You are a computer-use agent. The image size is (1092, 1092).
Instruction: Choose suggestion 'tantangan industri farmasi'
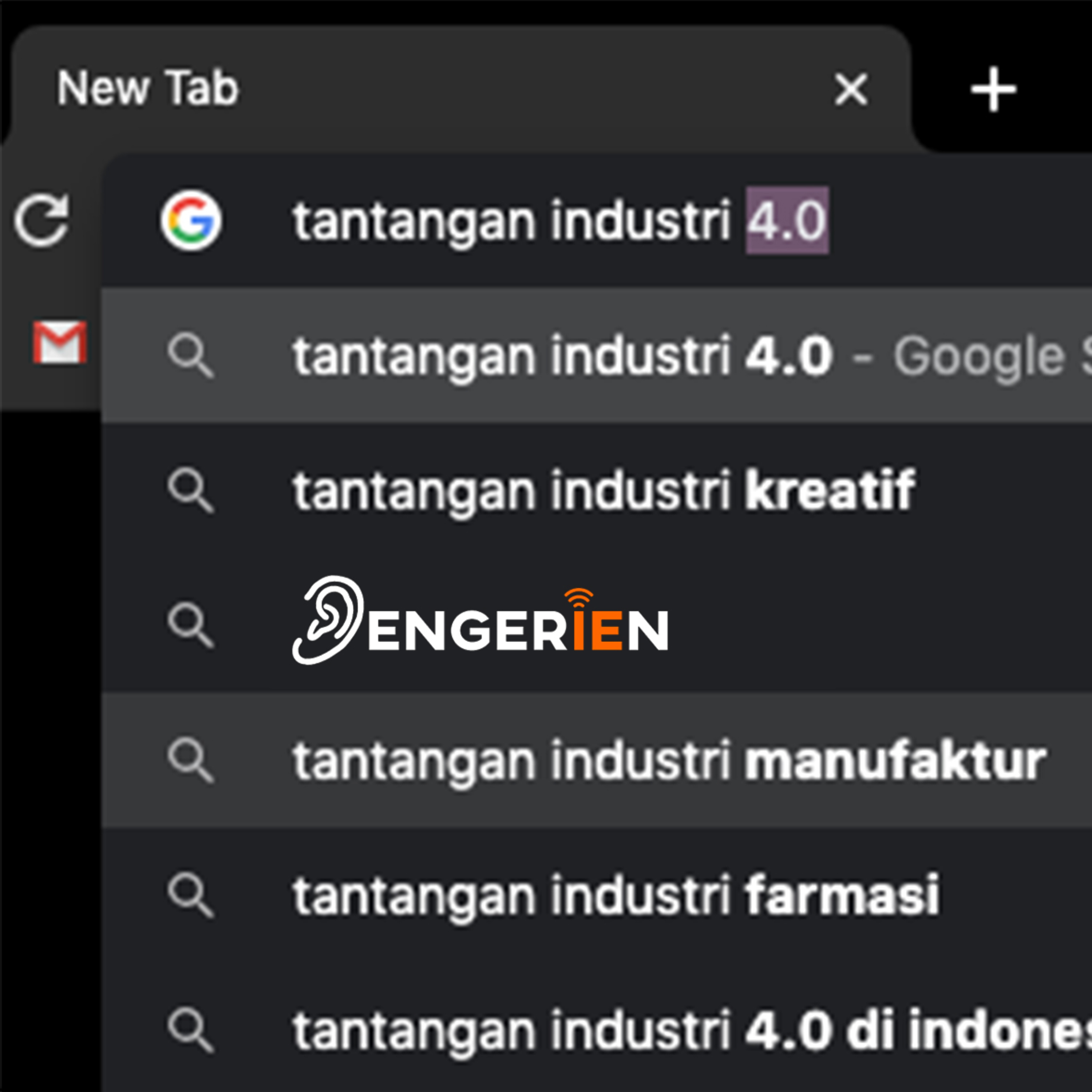pyautogui.click(x=597, y=895)
